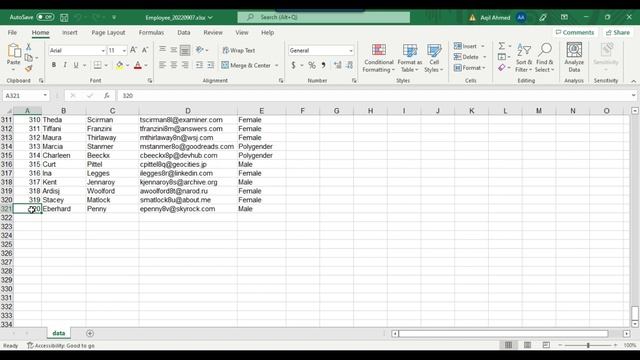The height and width of the screenshot is (360, 640).
Task: Apply Comma Style
Action: 323,65
